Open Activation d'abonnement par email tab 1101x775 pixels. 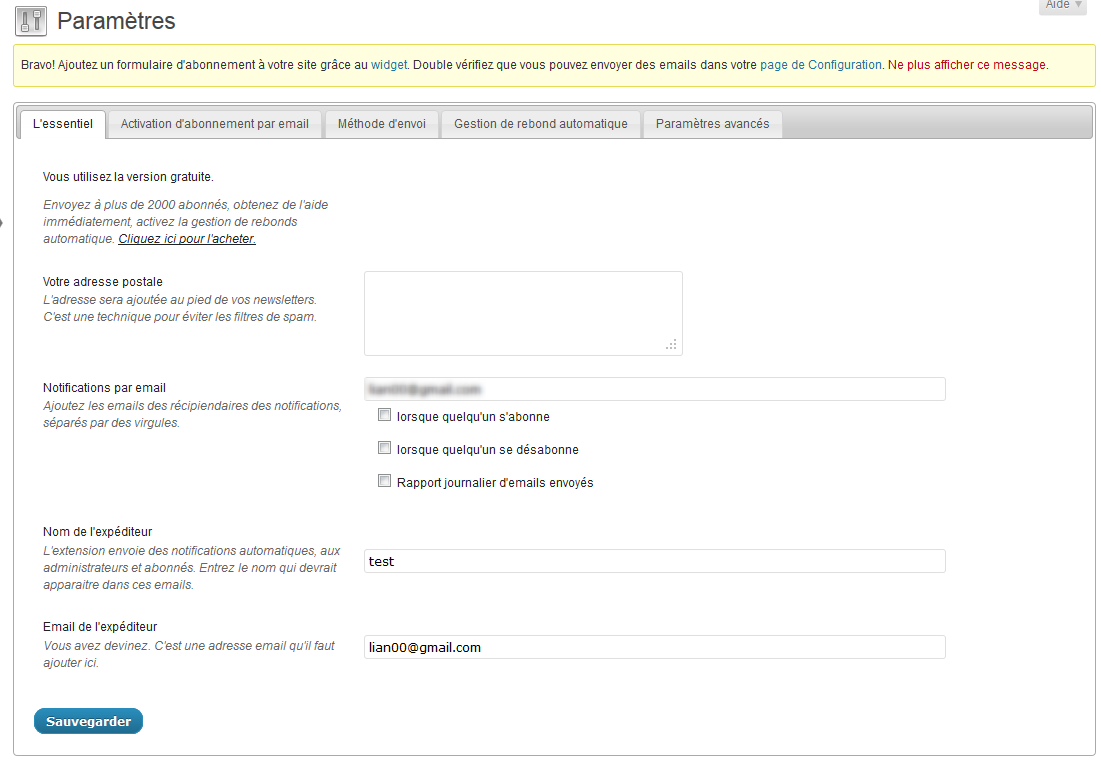tap(214, 124)
